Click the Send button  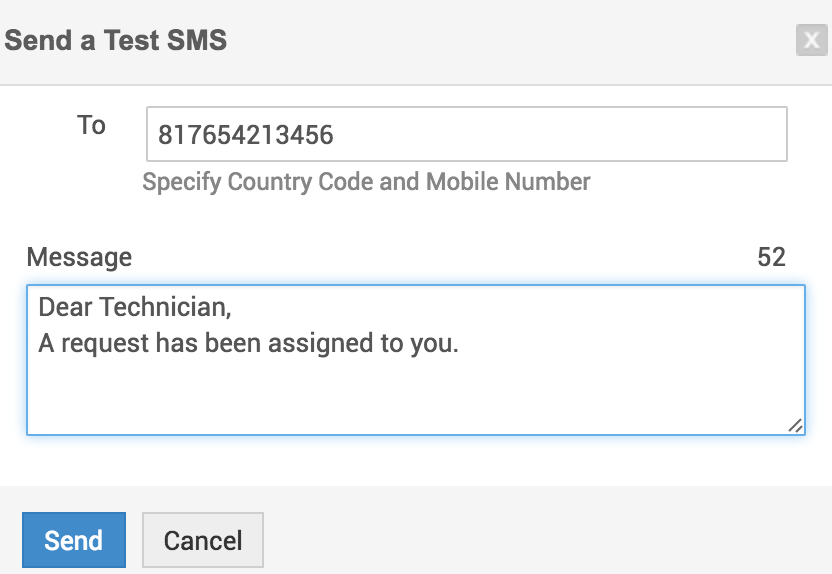point(73,541)
